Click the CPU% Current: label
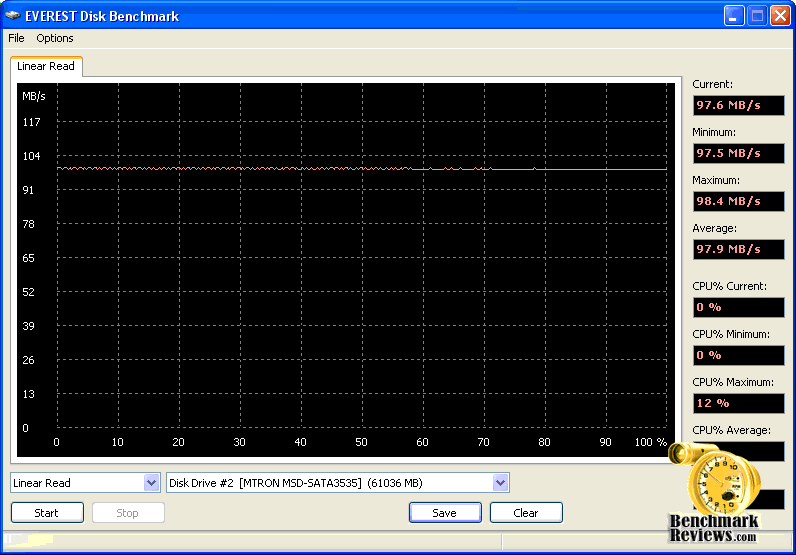 click(729, 286)
